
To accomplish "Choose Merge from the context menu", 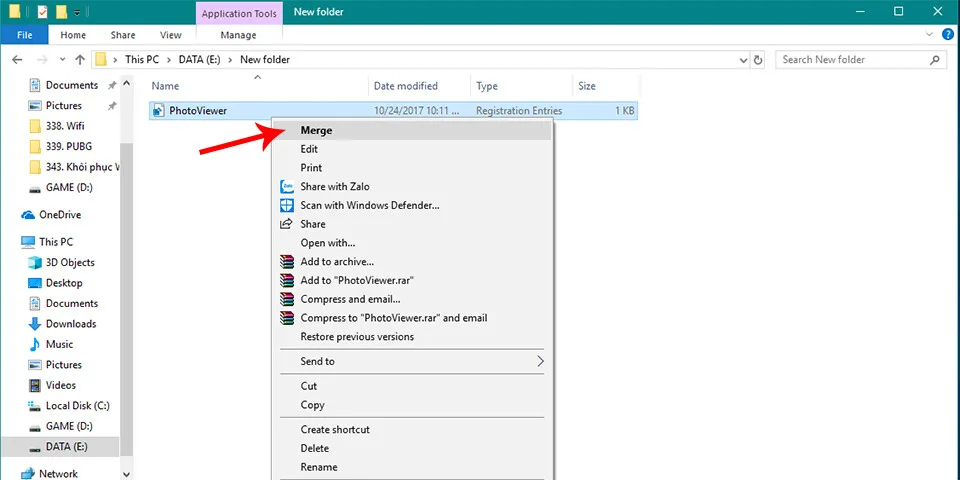I will pyautogui.click(x=316, y=130).
